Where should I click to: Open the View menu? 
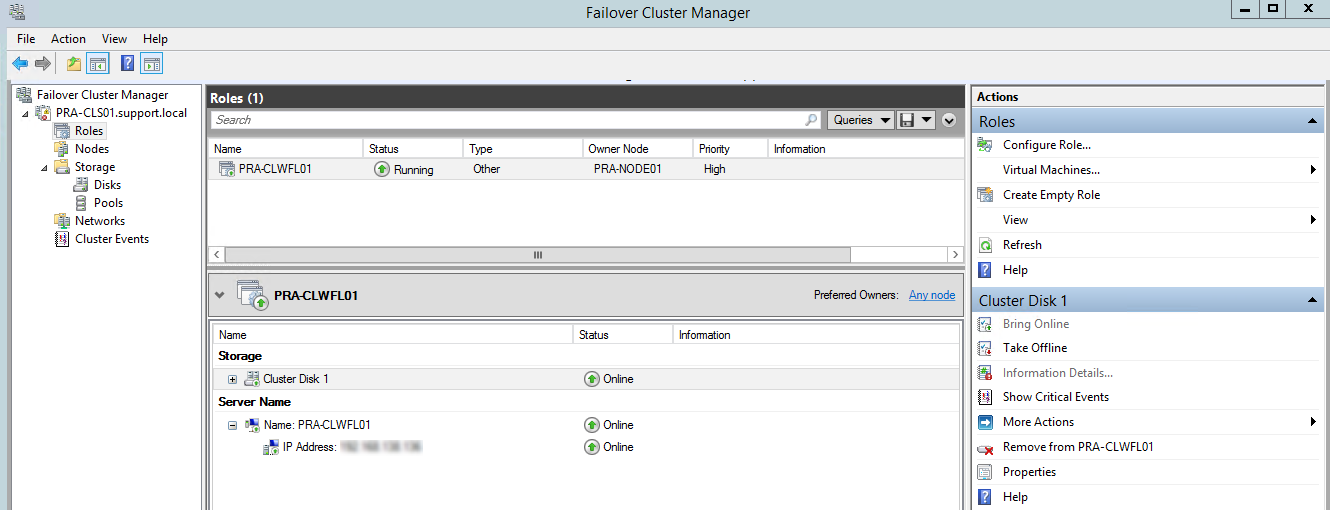click(x=115, y=39)
